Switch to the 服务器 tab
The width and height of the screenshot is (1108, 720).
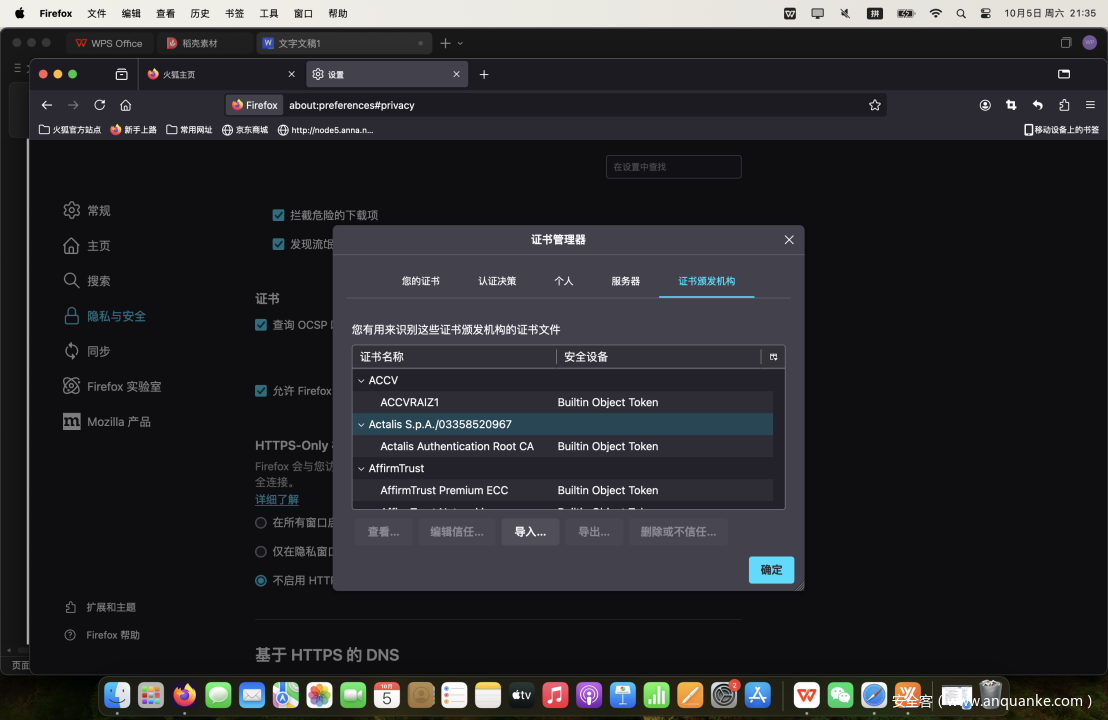tap(625, 281)
